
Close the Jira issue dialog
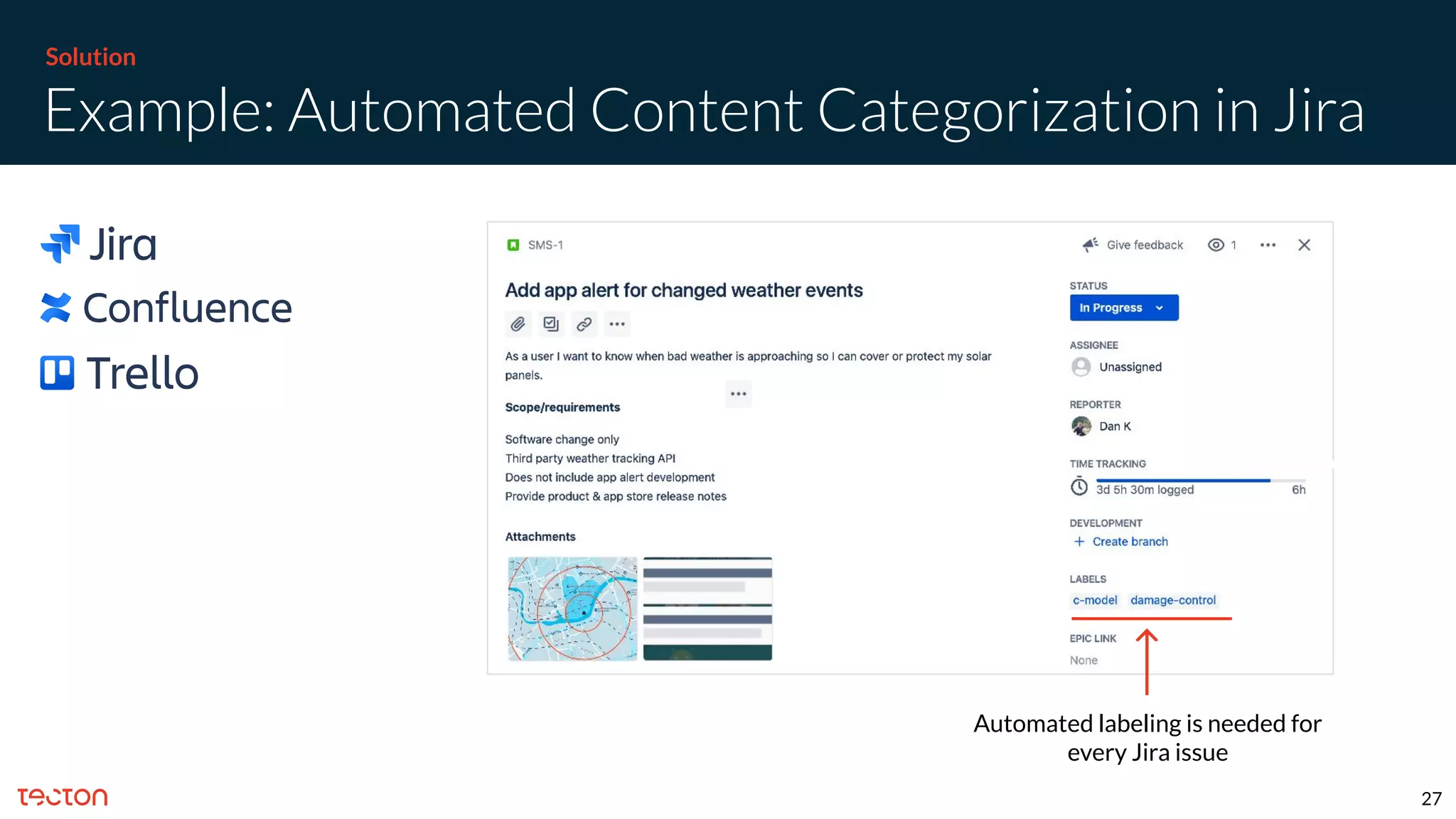(1304, 245)
